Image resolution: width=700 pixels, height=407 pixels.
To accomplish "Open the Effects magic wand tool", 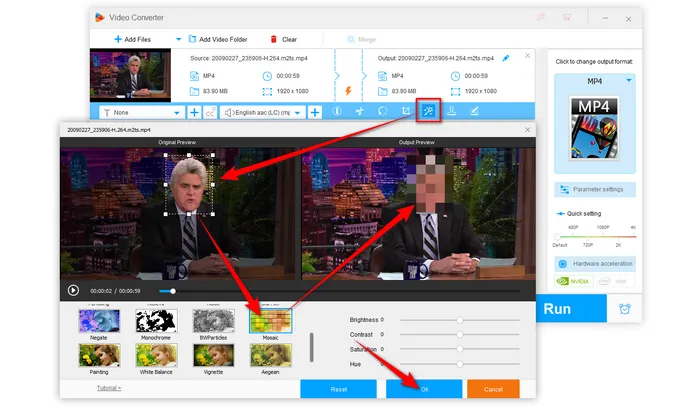I will [x=428, y=111].
